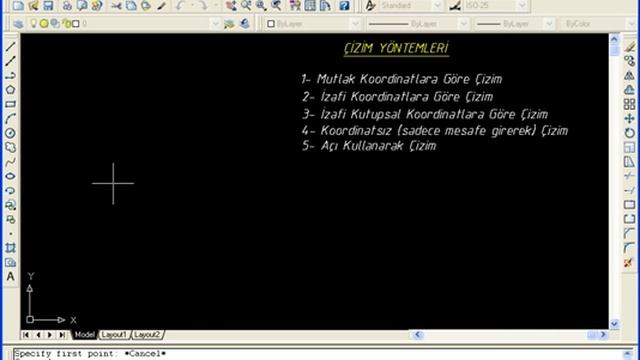
Task: Select the Multiline Text tool
Action: (10, 276)
